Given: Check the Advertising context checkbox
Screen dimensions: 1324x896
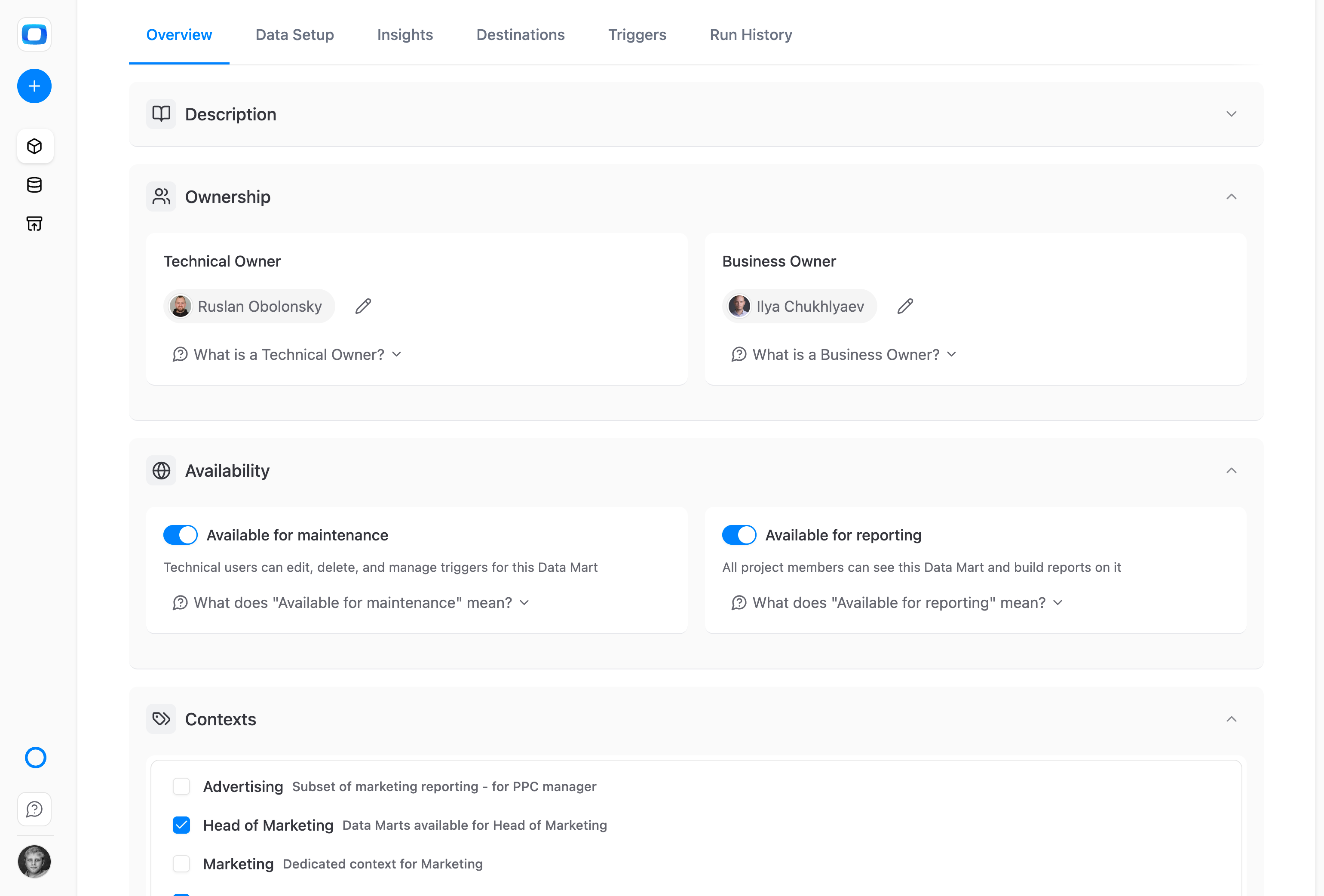Looking at the screenshot, I should coord(181,786).
